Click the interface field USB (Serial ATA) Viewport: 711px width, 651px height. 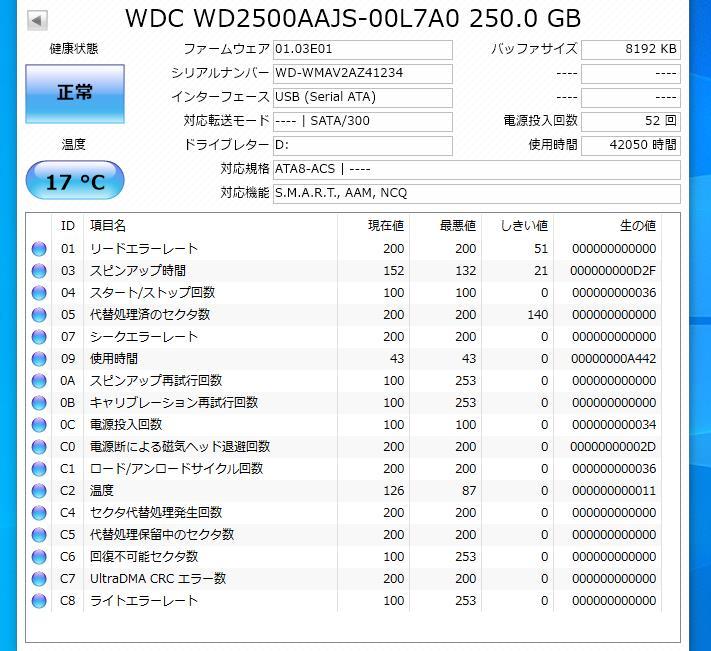pos(363,97)
